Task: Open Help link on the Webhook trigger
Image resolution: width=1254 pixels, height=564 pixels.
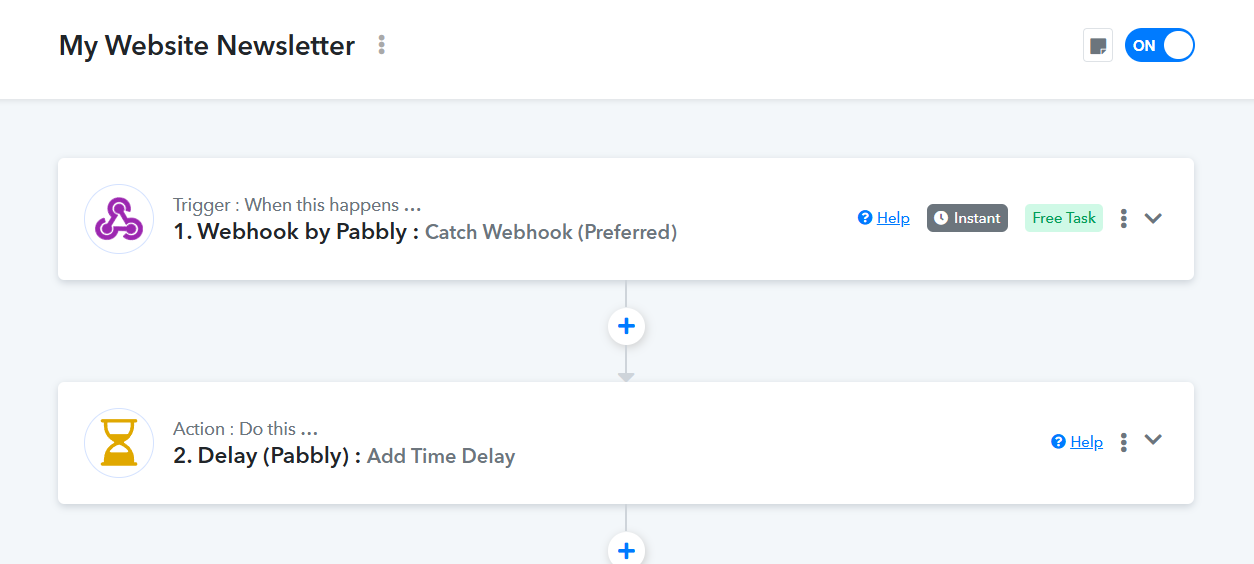Action: 893,218
